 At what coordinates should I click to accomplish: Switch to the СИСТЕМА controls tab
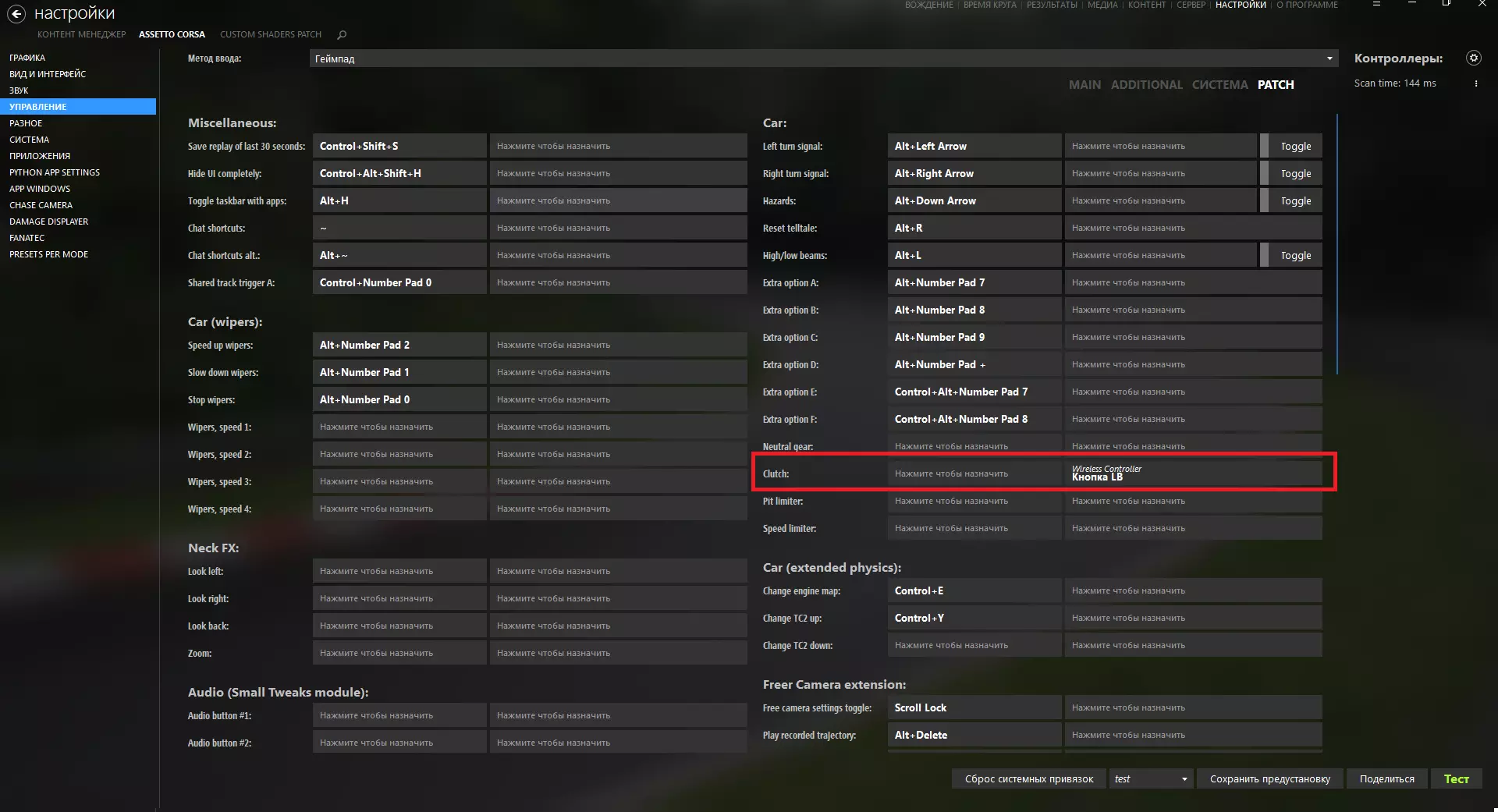click(x=1219, y=84)
